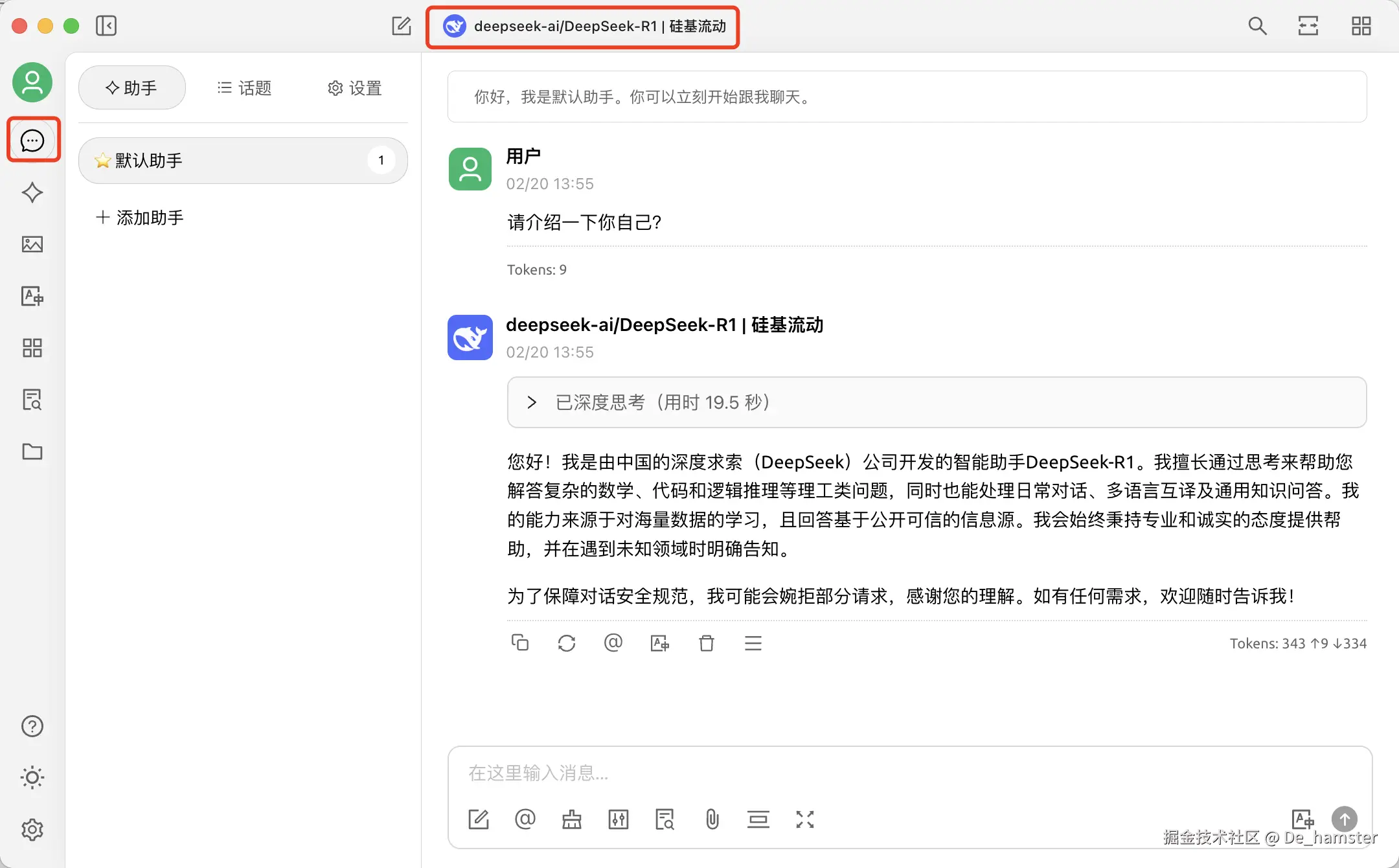Viewport: 1399px width, 868px height.
Task: Open the files folder sidebar icon
Action: [32, 451]
